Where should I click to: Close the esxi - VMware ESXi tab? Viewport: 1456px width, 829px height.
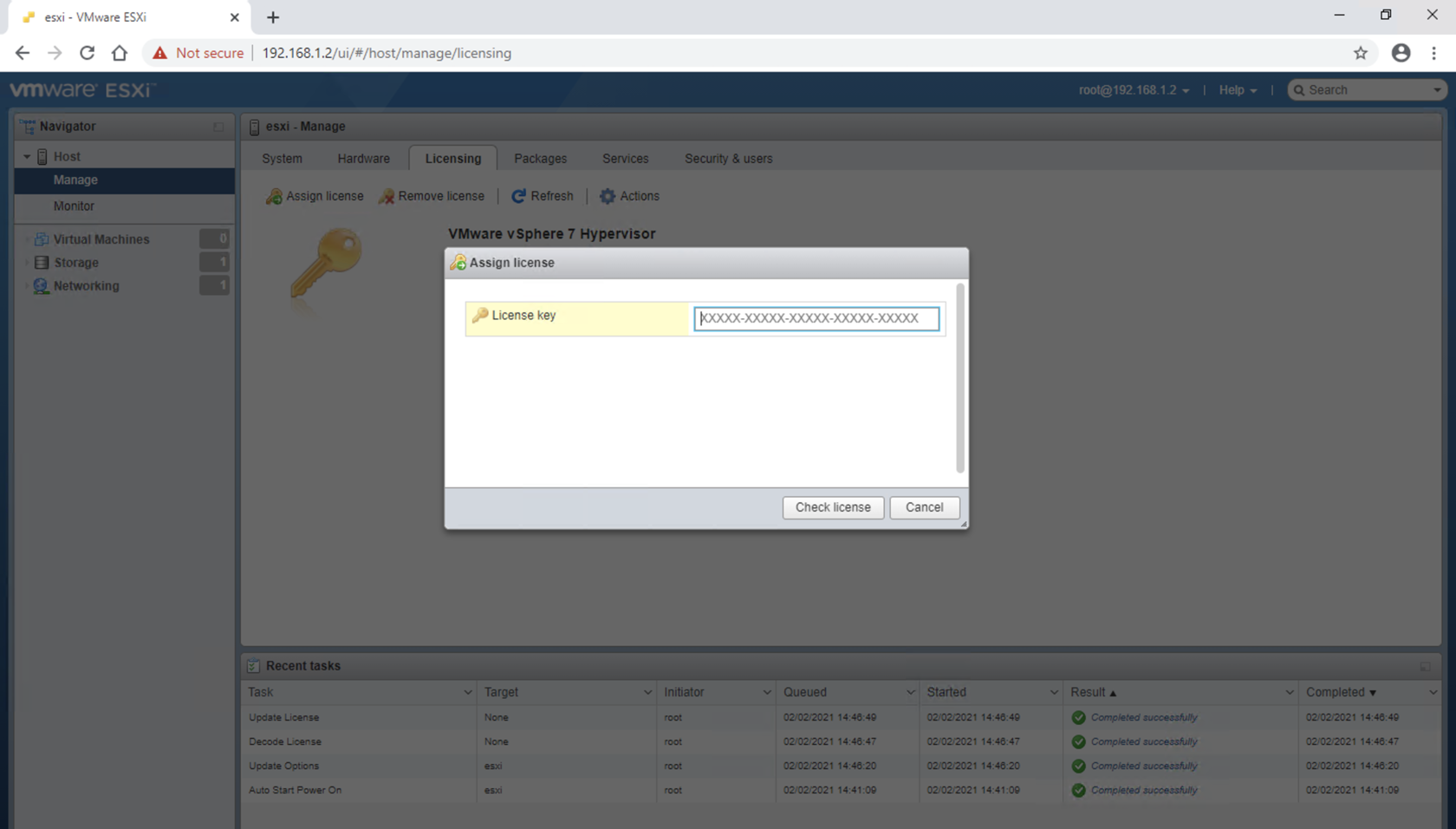tap(234, 17)
